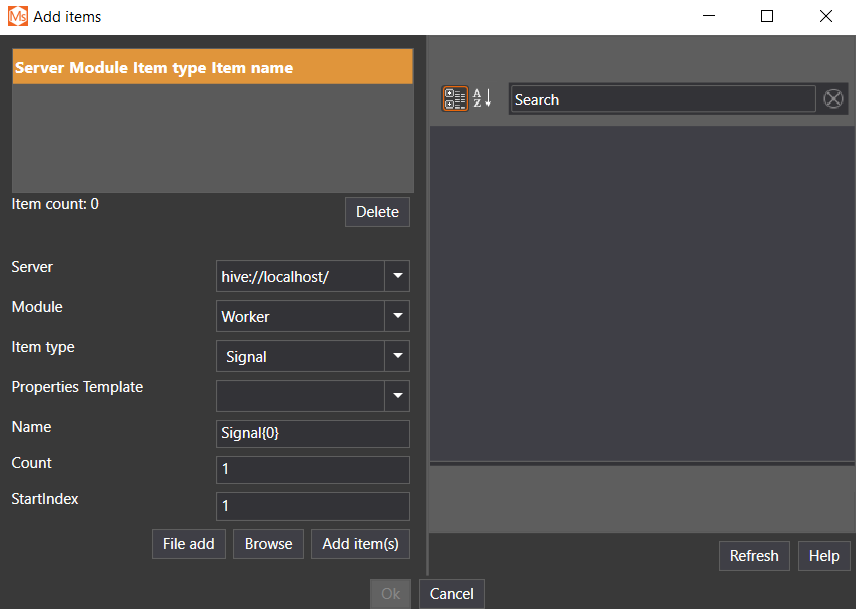Image resolution: width=856 pixels, height=609 pixels.
Task: Click the StartIndex input field
Action: click(312, 506)
